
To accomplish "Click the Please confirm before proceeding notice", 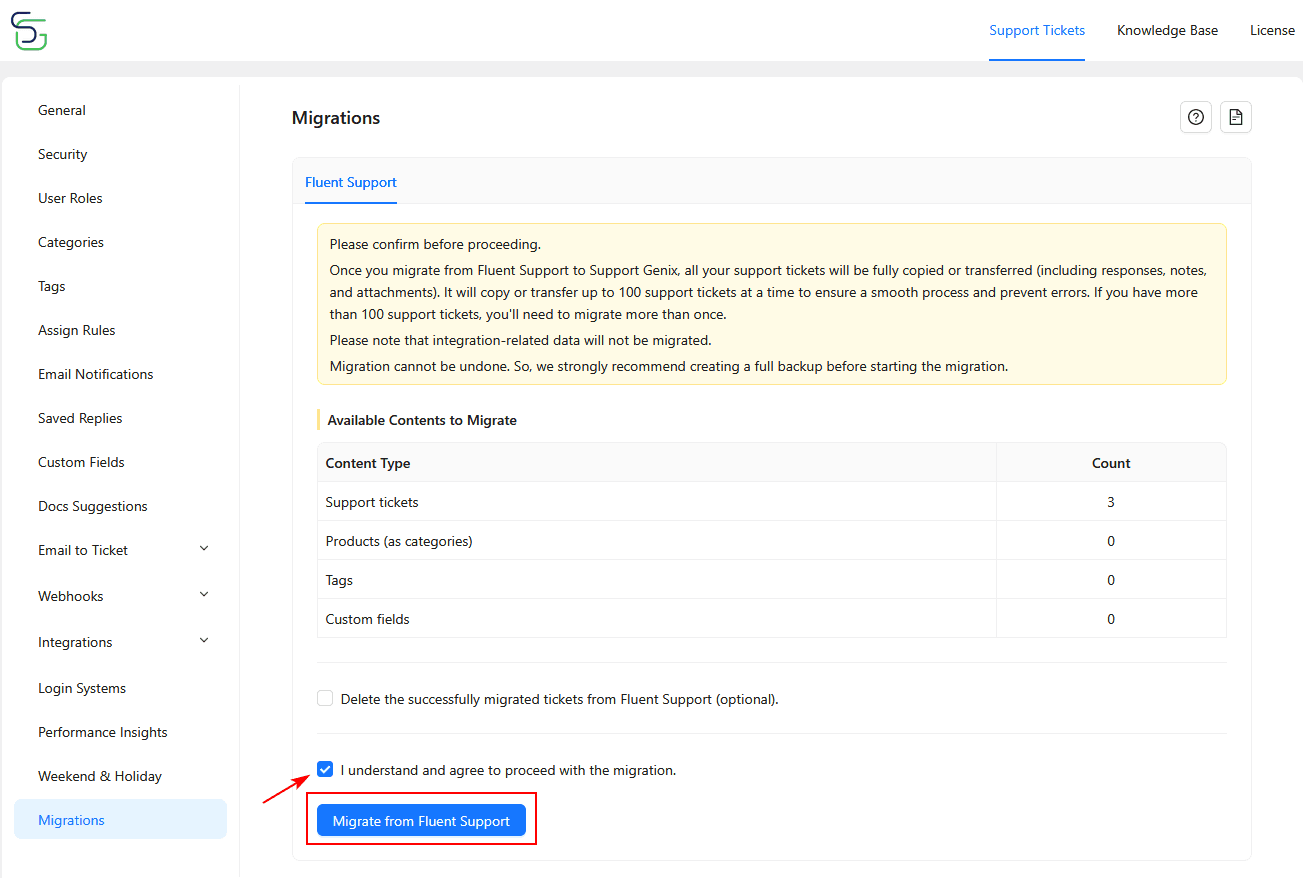I will coord(772,304).
